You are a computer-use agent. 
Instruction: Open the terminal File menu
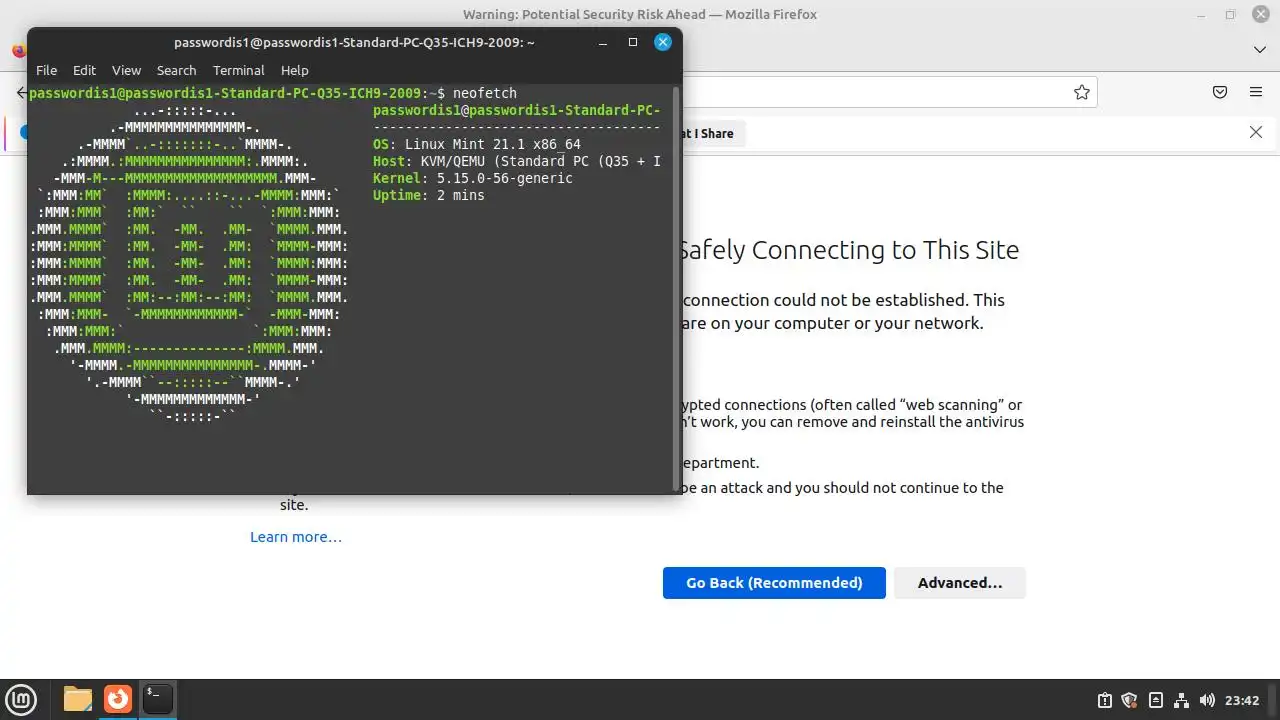46,70
